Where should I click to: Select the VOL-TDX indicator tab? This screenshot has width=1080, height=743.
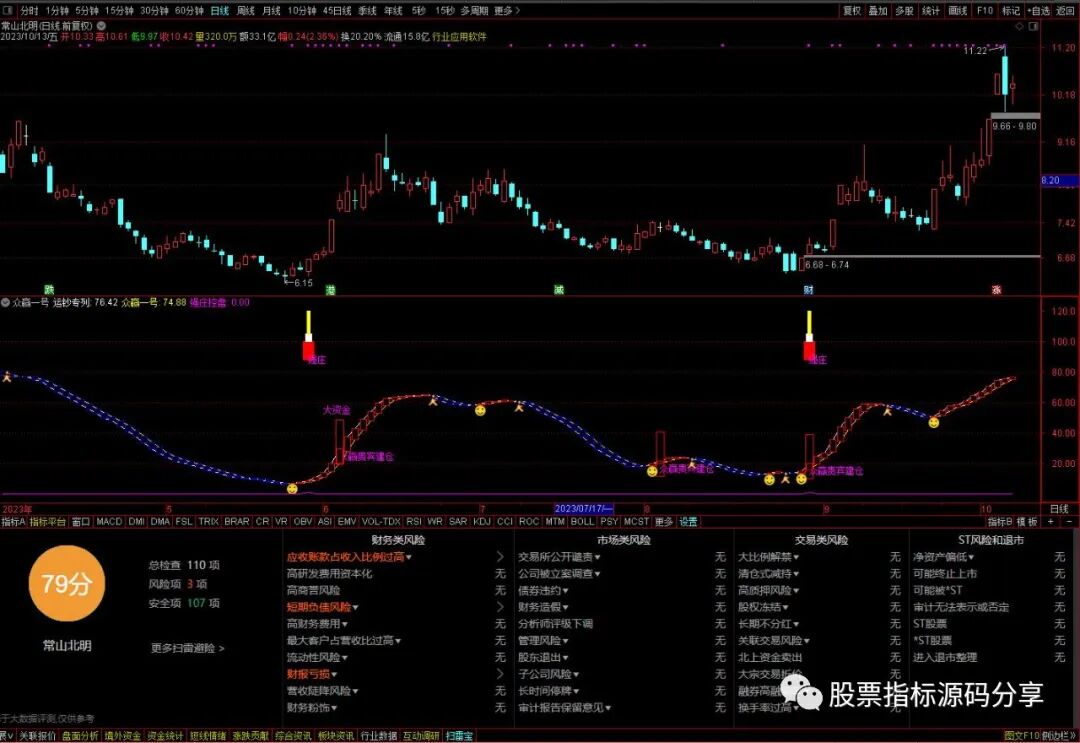381,522
